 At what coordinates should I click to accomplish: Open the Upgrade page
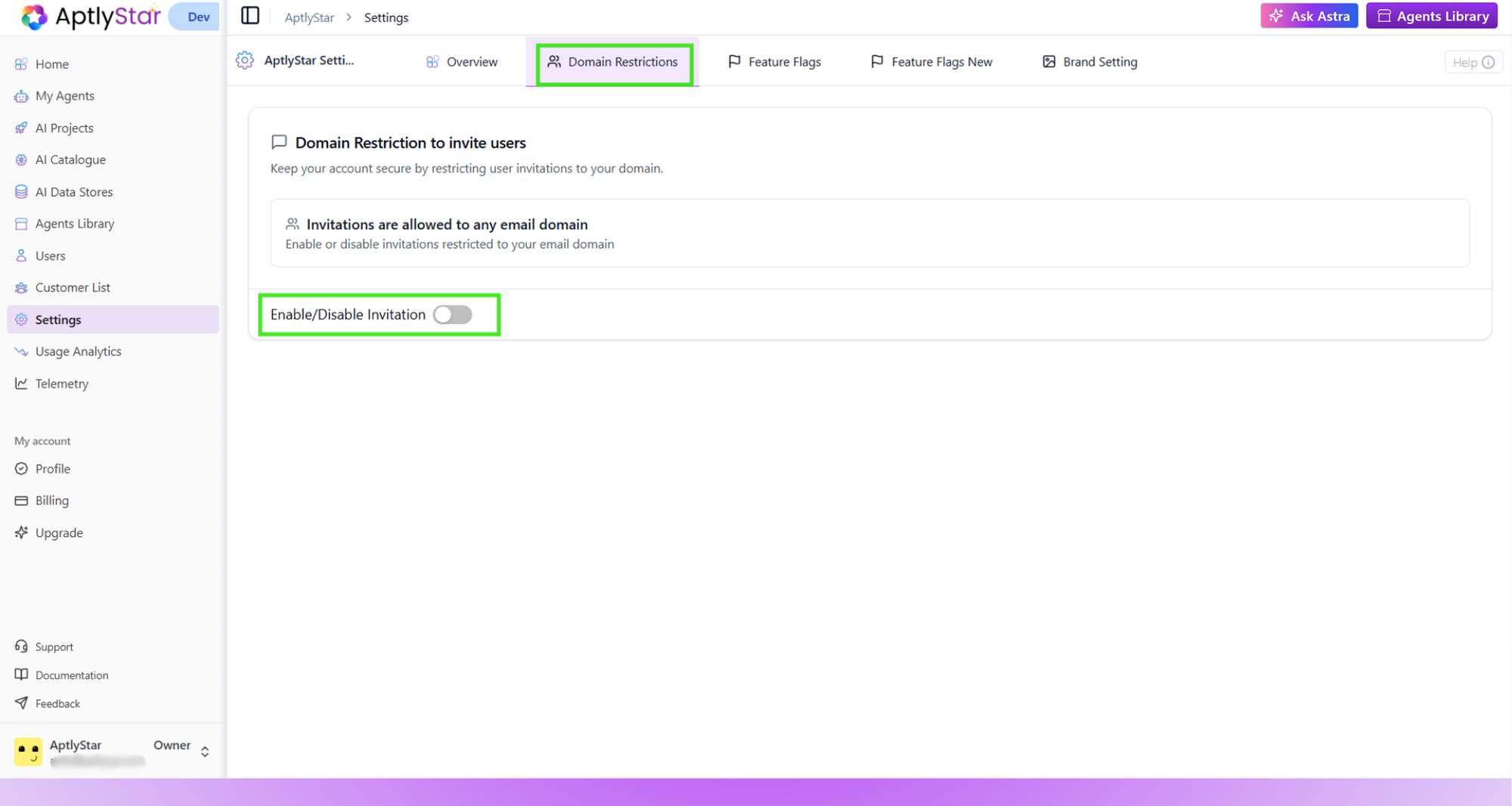[x=58, y=532]
